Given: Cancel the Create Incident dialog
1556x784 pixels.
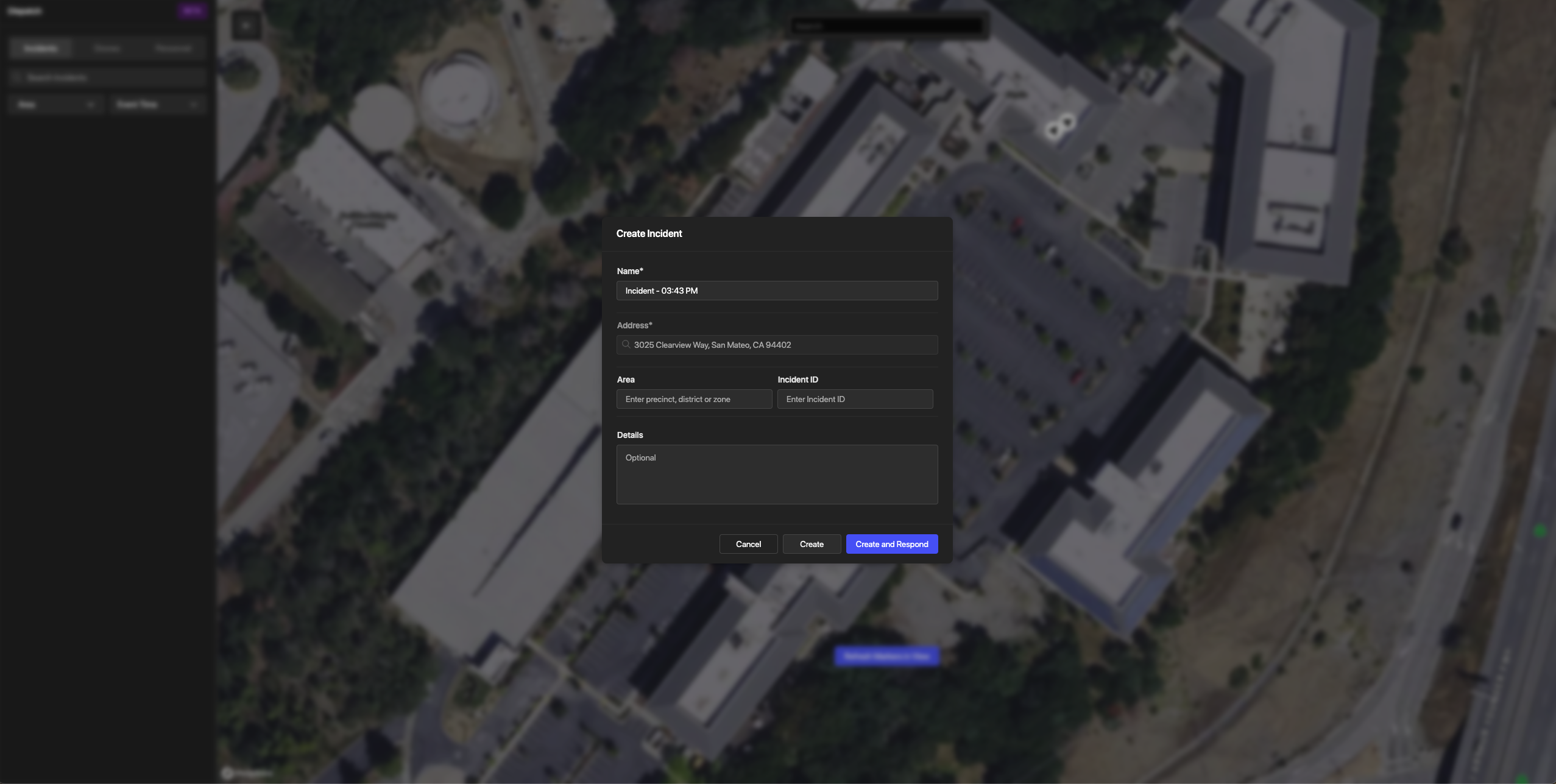Looking at the screenshot, I should point(748,544).
